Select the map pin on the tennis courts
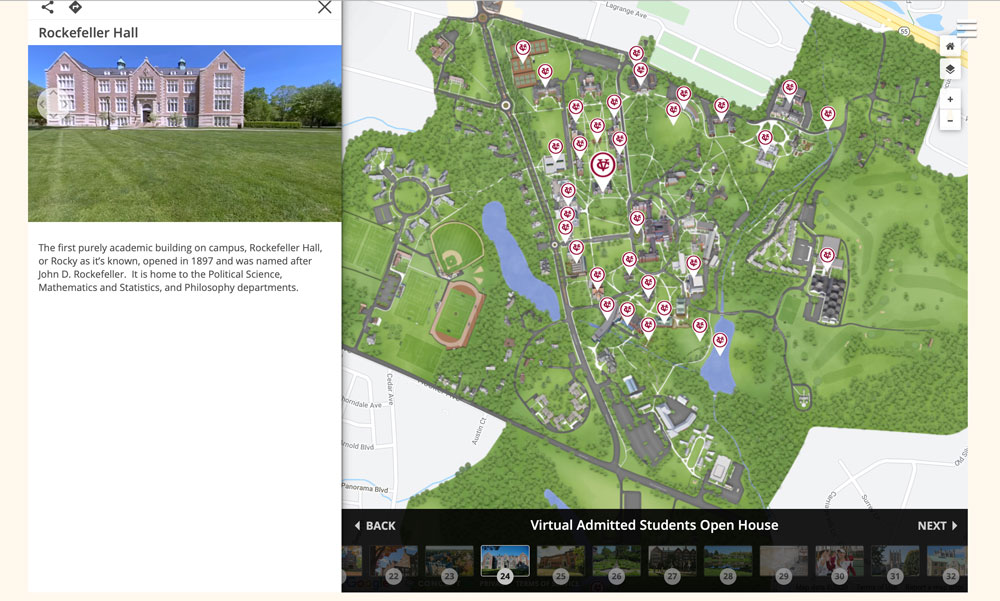The image size is (1000, 601). point(523,50)
